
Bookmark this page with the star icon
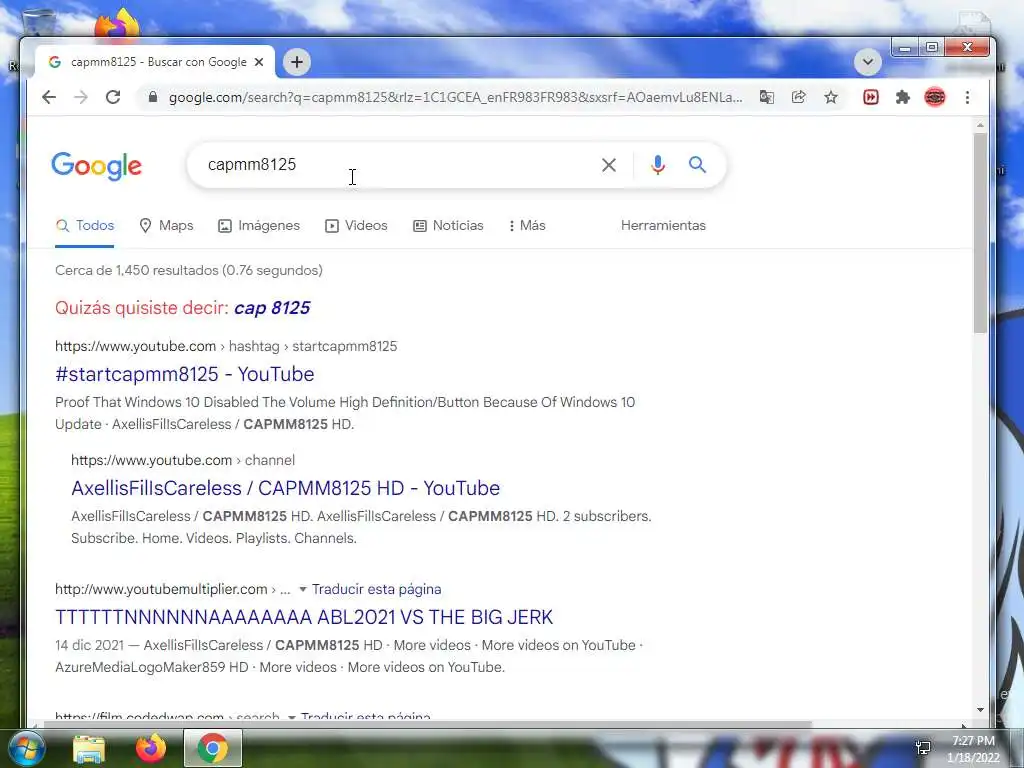pyautogui.click(x=831, y=97)
